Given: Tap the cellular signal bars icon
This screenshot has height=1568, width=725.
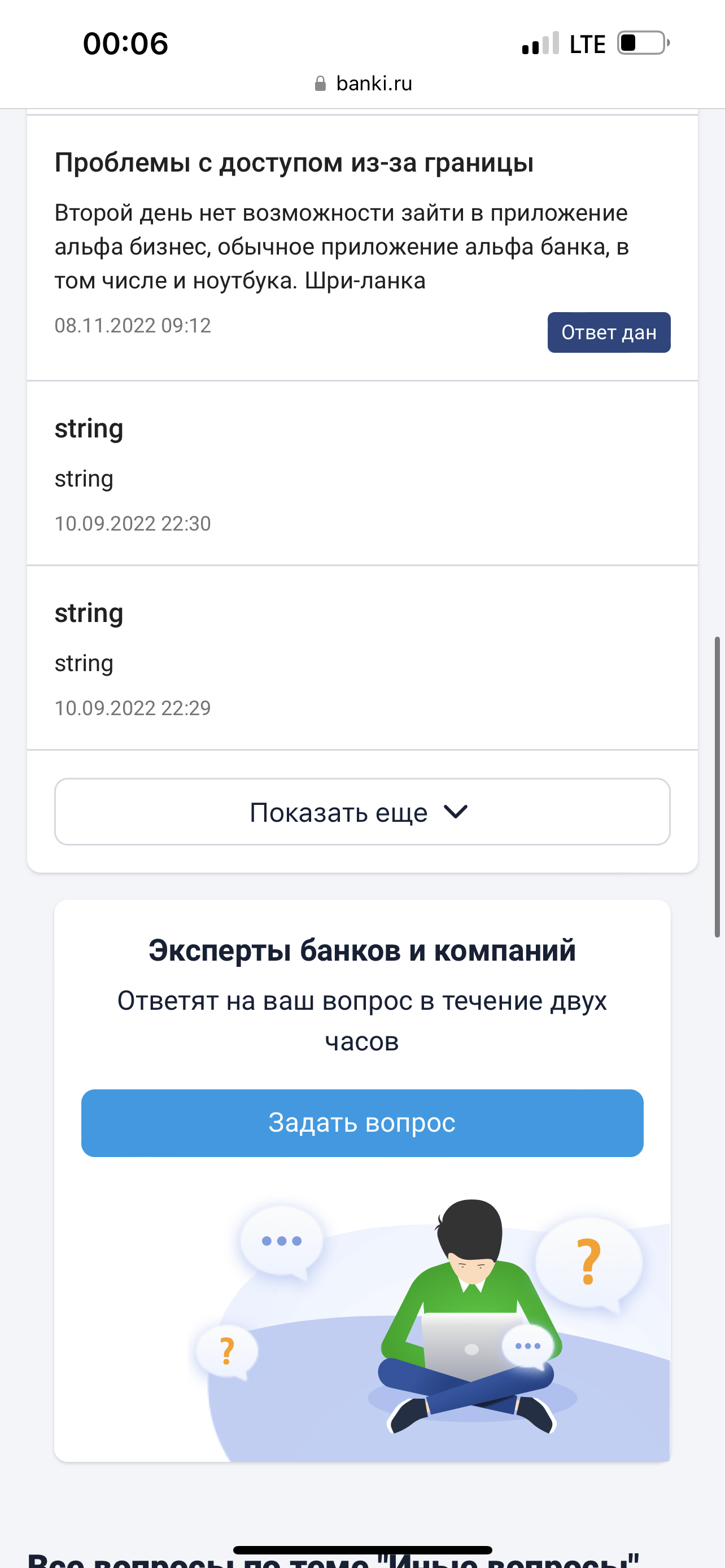Looking at the screenshot, I should pyautogui.click(x=540, y=43).
